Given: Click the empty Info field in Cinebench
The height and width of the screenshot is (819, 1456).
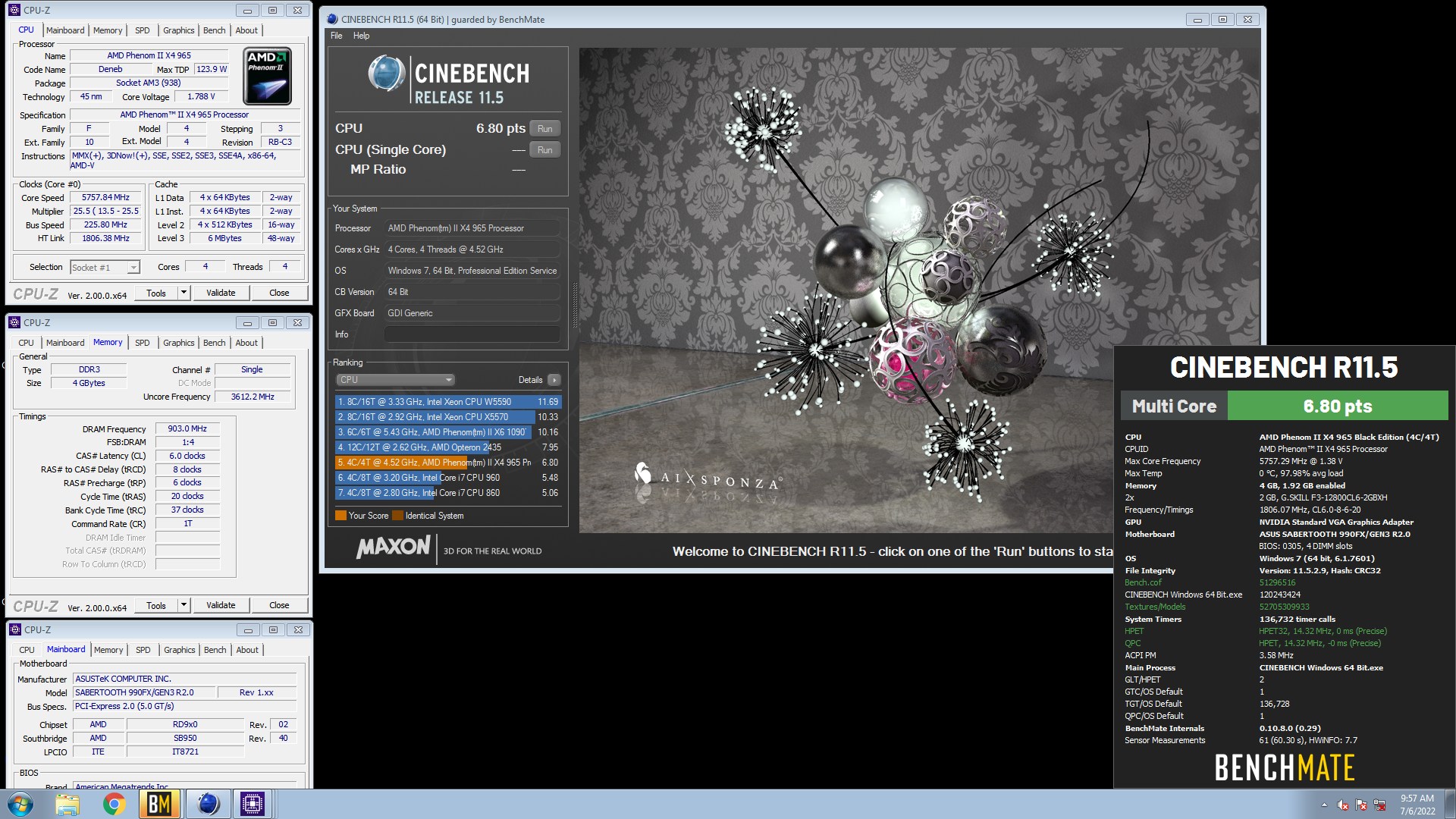Looking at the screenshot, I should pyautogui.click(x=472, y=334).
